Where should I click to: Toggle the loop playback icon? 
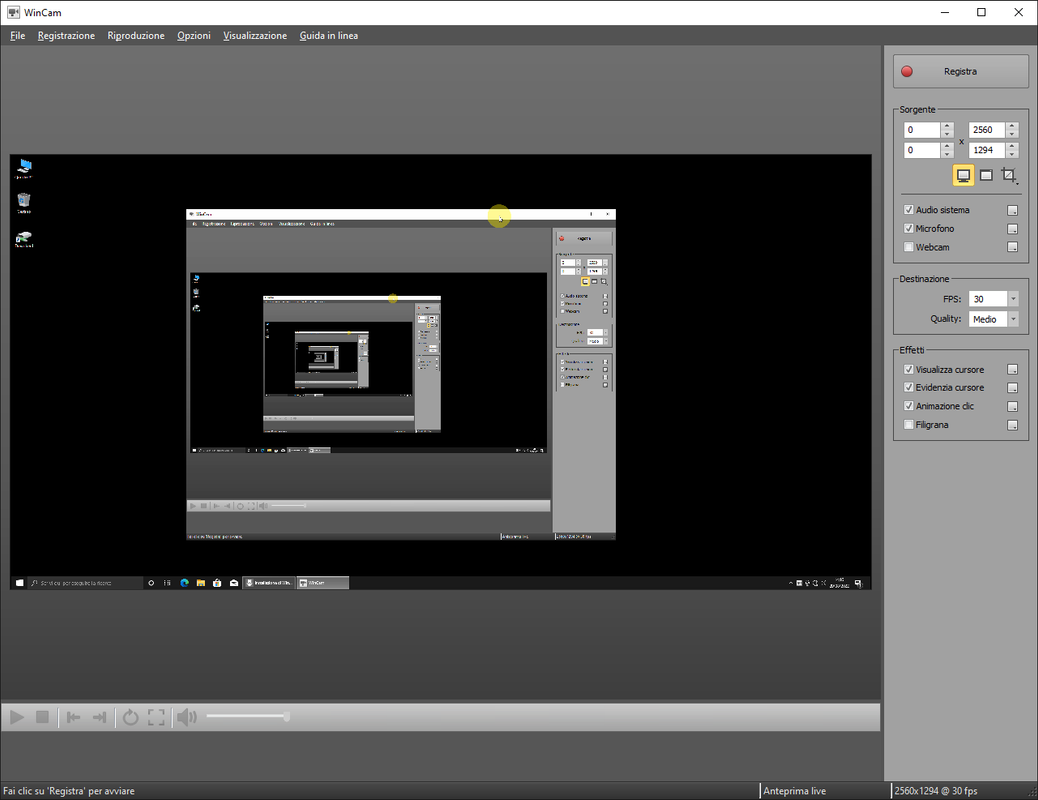click(x=130, y=717)
